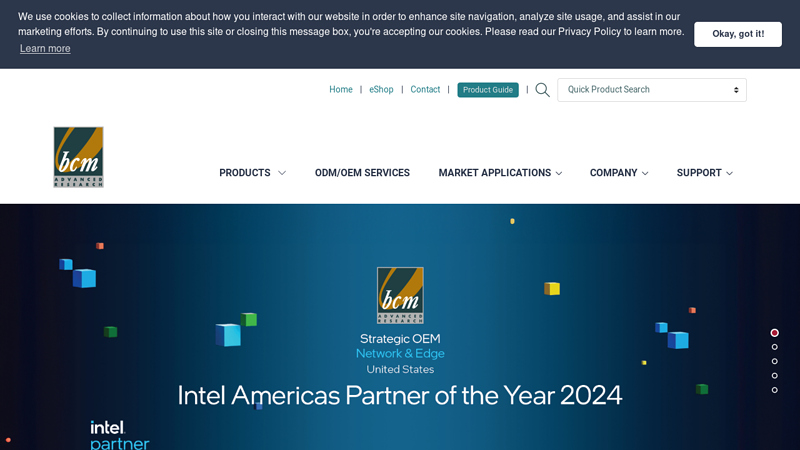Click the Product Guide button
Viewport: 800px width, 450px height.
pos(488,90)
